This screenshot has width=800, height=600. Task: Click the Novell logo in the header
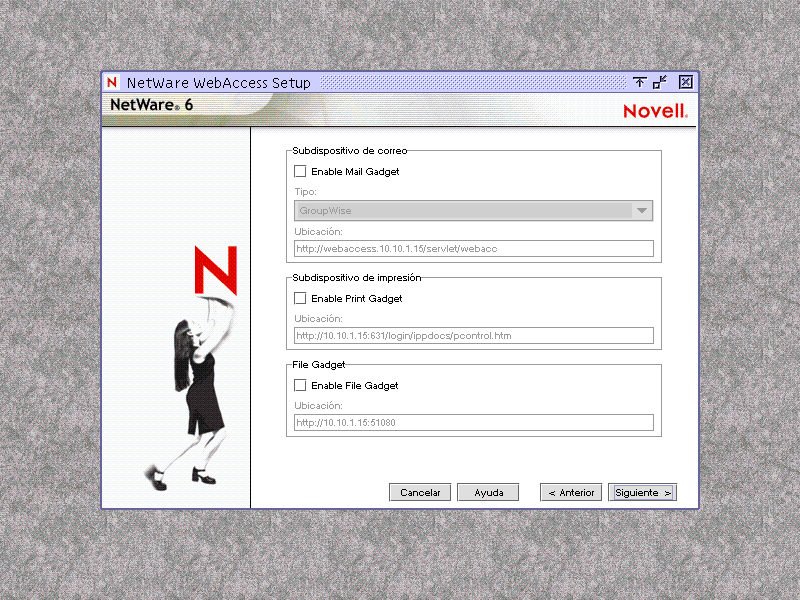click(x=655, y=111)
